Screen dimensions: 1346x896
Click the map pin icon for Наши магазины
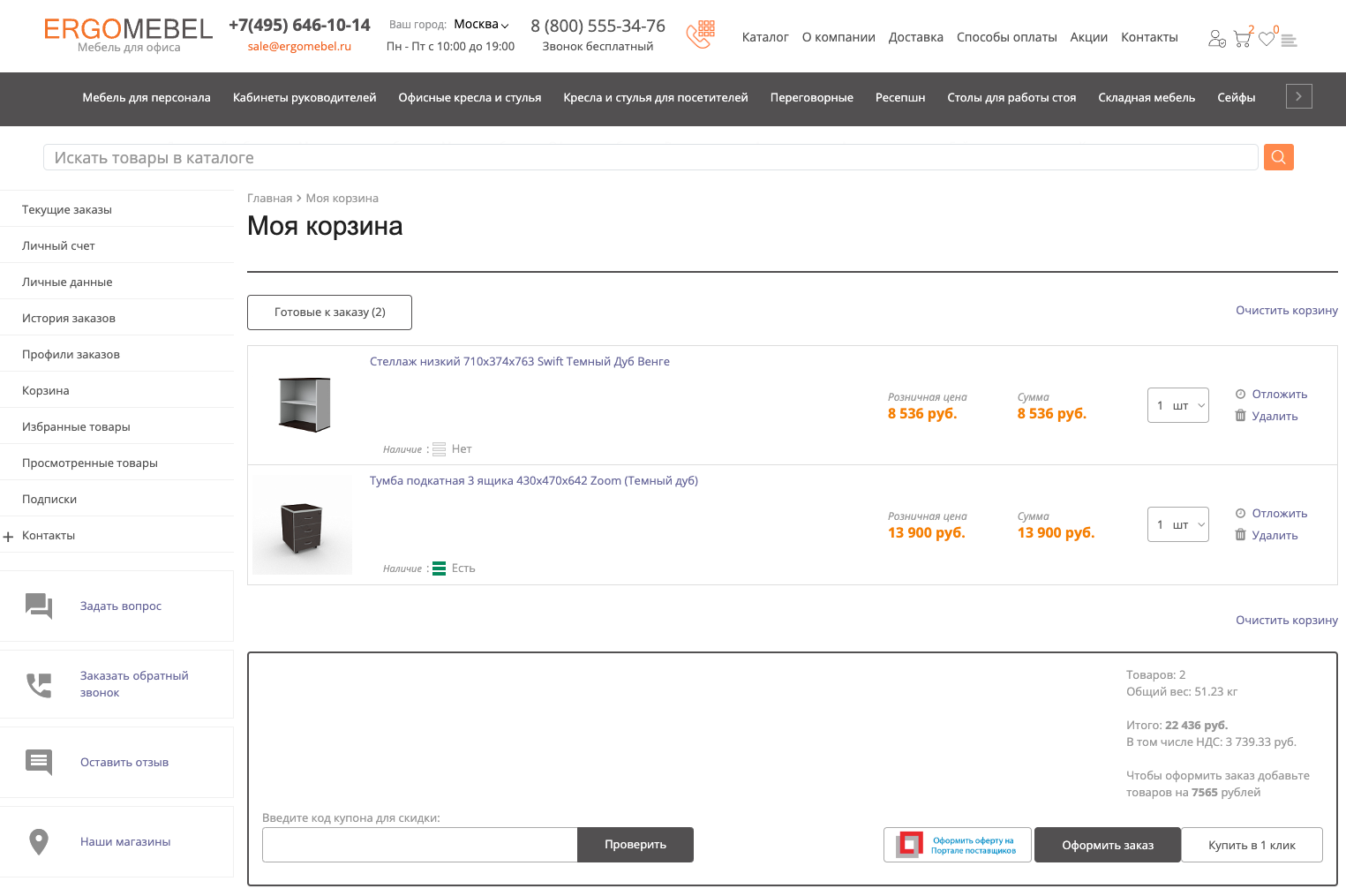(39, 841)
